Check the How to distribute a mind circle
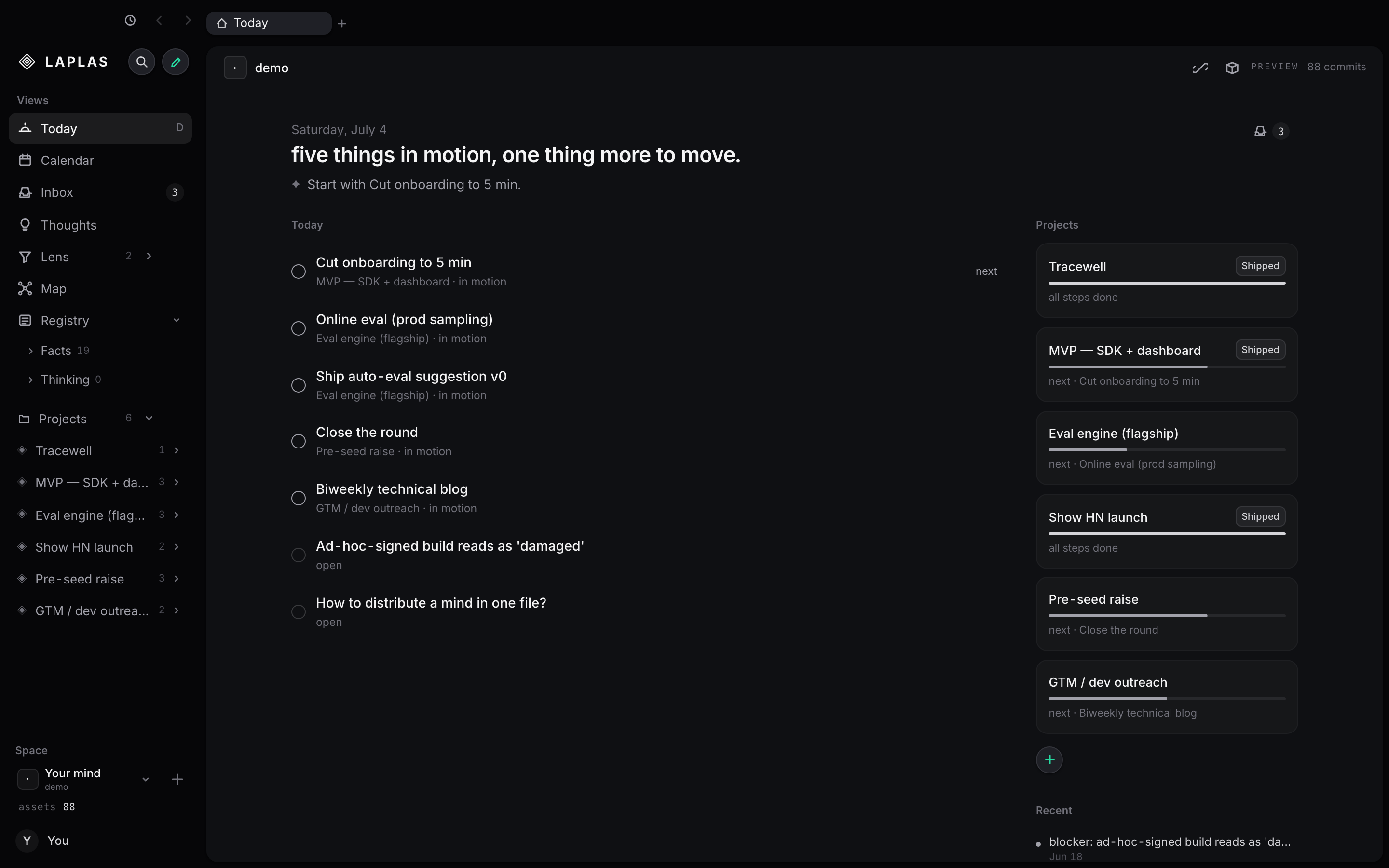The width and height of the screenshot is (1389, 868). point(299,612)
